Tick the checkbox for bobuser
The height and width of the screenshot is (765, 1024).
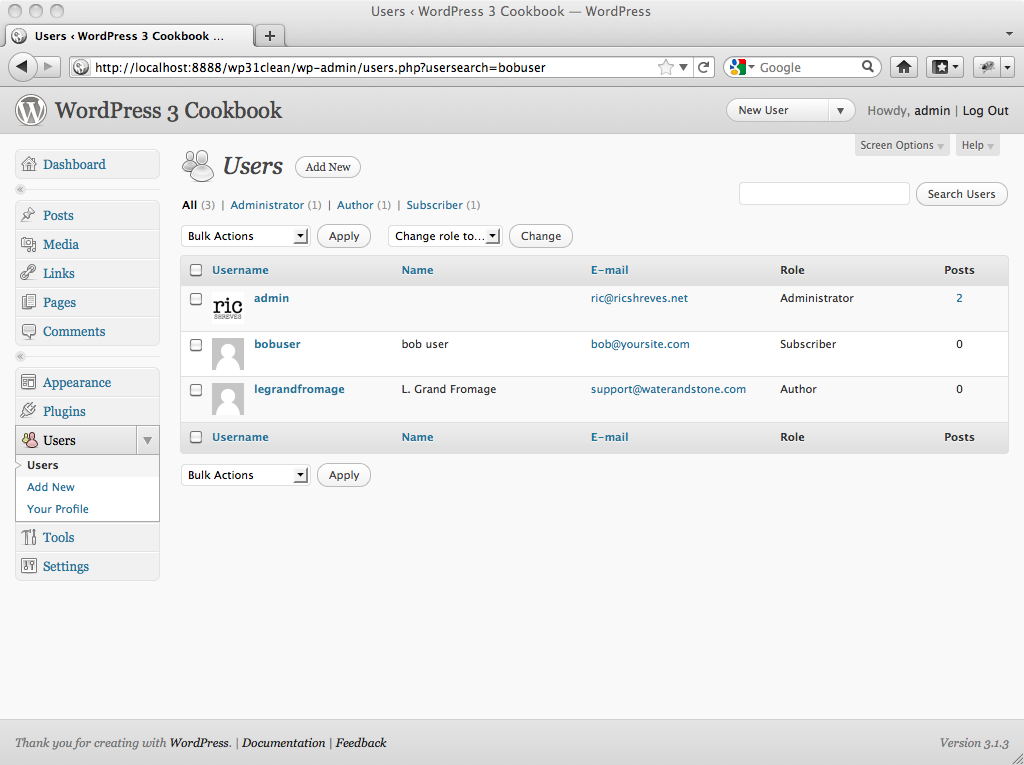click(x=196, y=344)
